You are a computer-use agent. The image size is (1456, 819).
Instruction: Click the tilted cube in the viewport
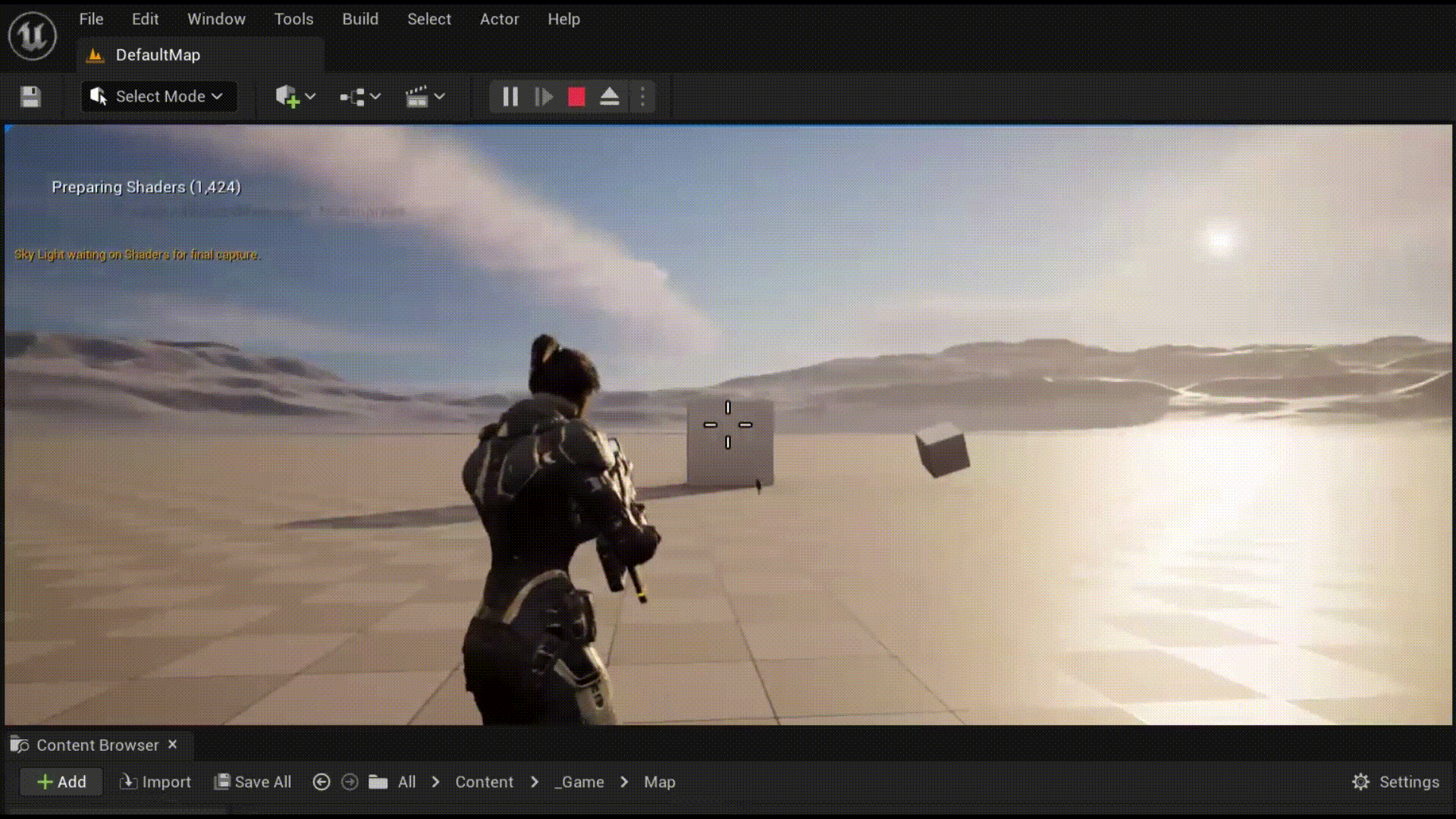pyautogui.click(x=943, y=450)
